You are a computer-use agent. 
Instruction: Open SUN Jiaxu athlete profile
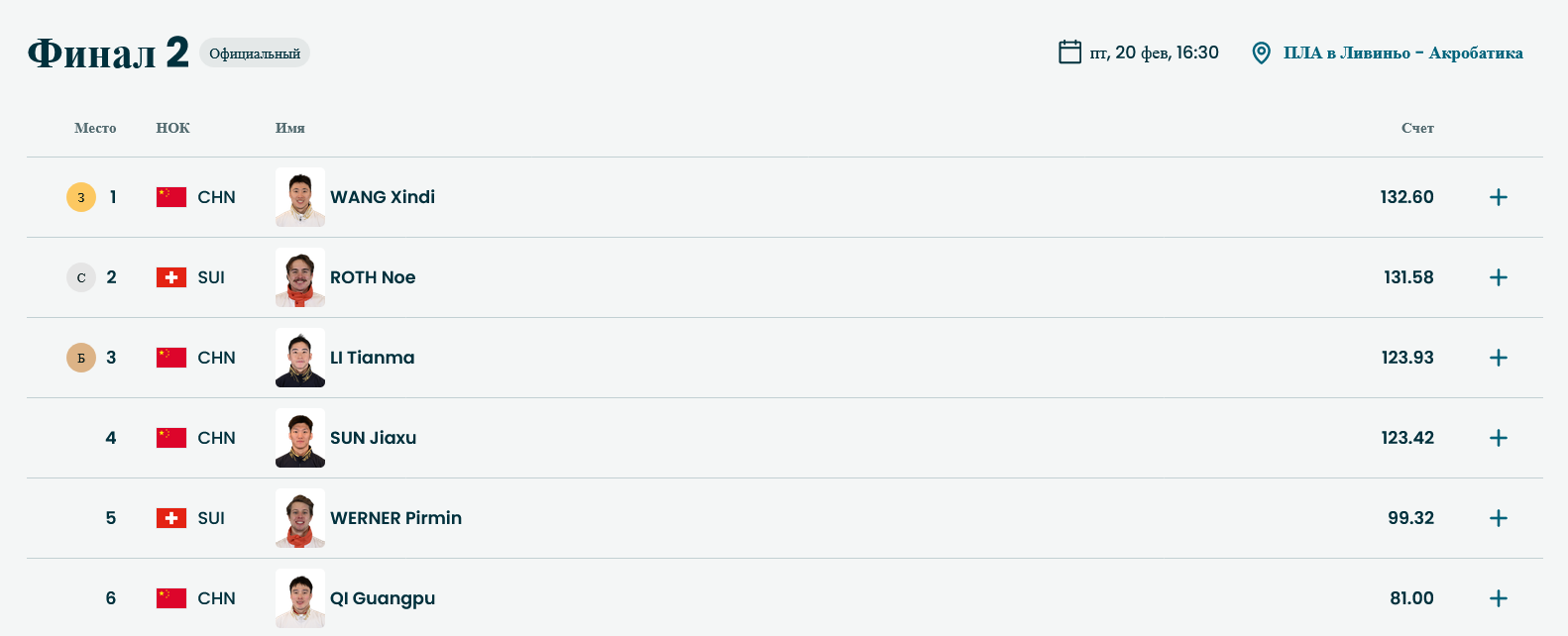pos(374,438)
